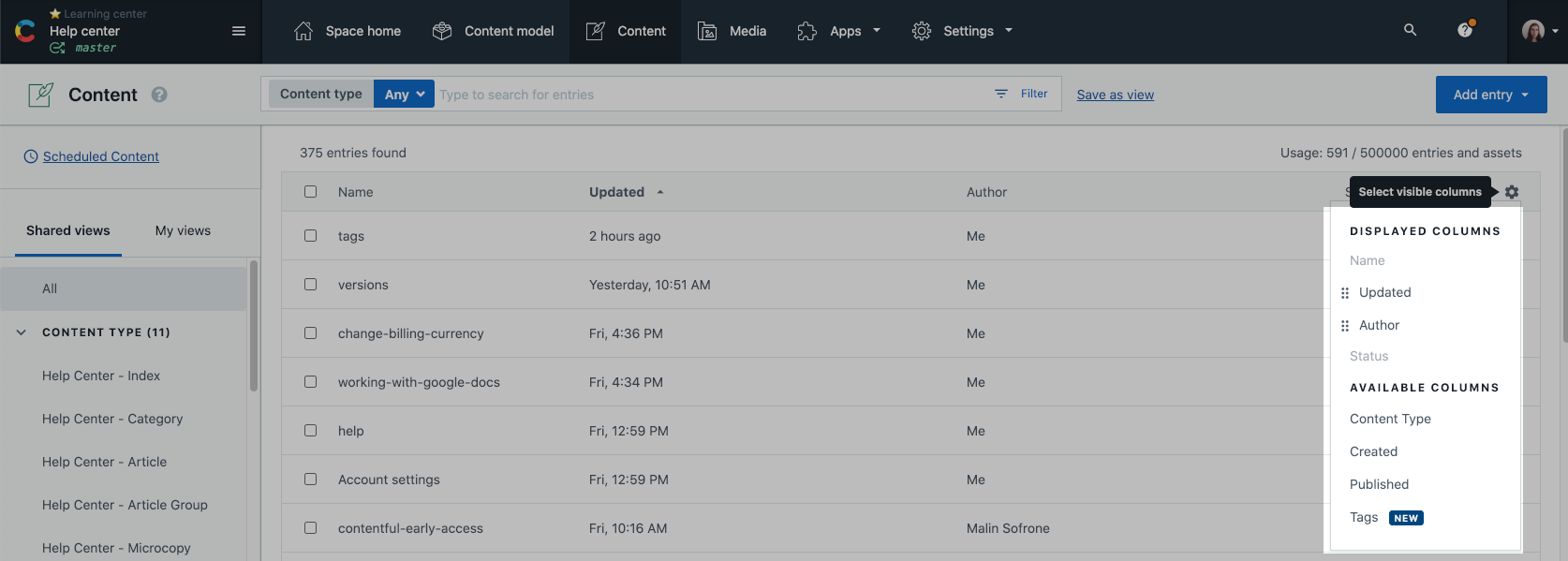
Task: Switch to the My views tab
Action: tap(183, 230)
